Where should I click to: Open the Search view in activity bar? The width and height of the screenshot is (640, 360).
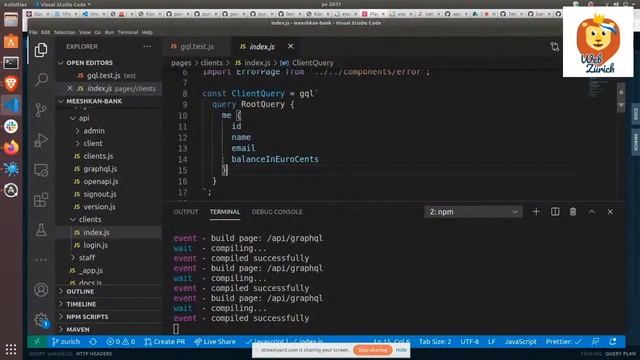[x=41, y=80]
